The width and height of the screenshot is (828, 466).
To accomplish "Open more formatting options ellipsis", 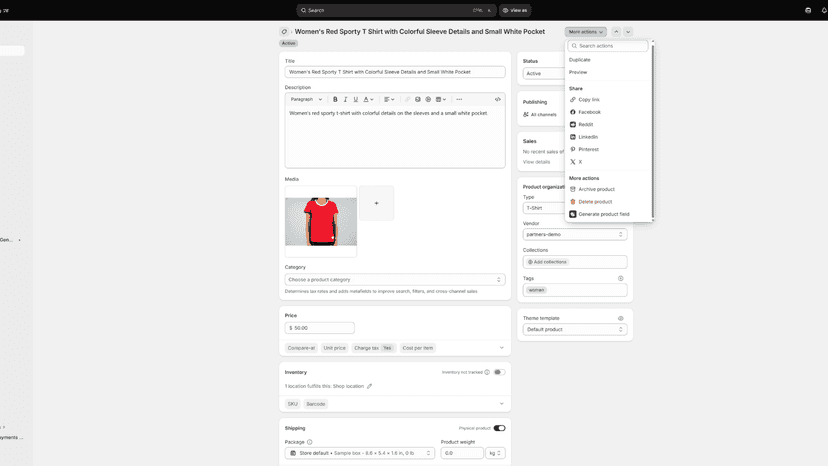I will (x=459, y=99).
